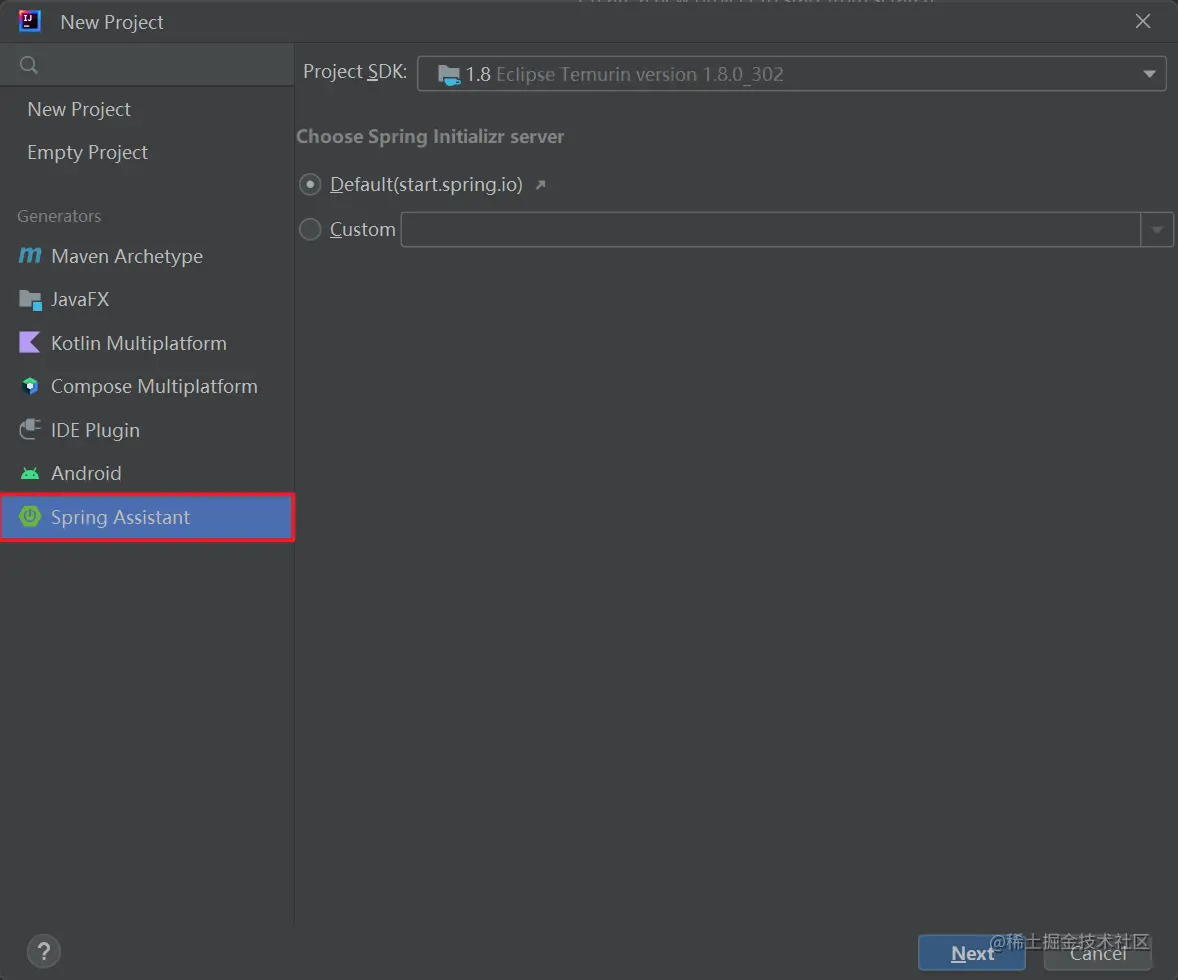This screenshot has height=980, width=1178.
Task: Click the IDE Plugin plug icon
Action: click(x=30, y=429)
